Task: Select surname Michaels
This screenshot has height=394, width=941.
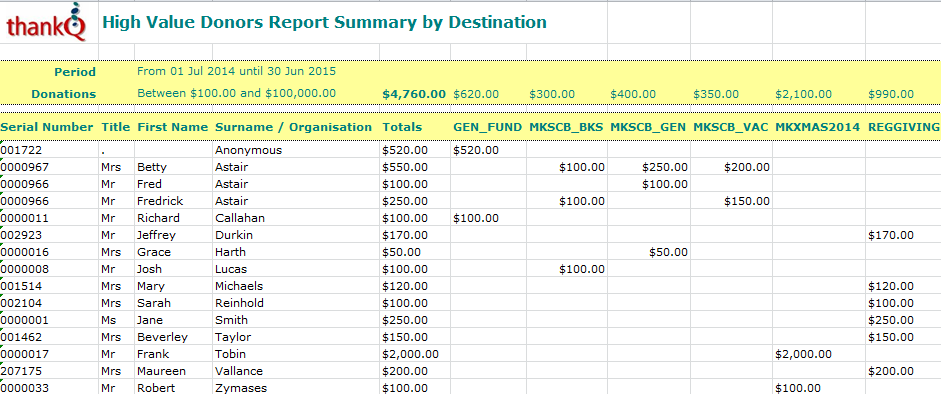Action: click(x=239, y=286)
